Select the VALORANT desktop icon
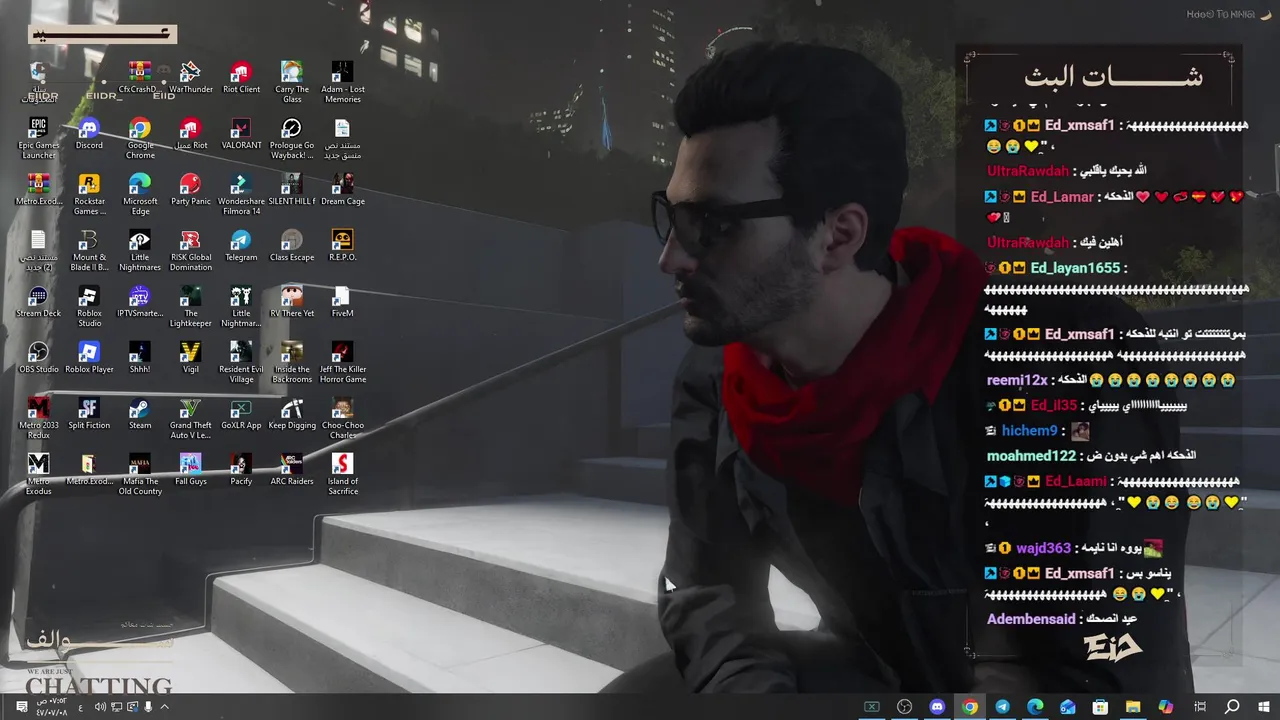Screen dimensions: 1280x720 [241, 134]
